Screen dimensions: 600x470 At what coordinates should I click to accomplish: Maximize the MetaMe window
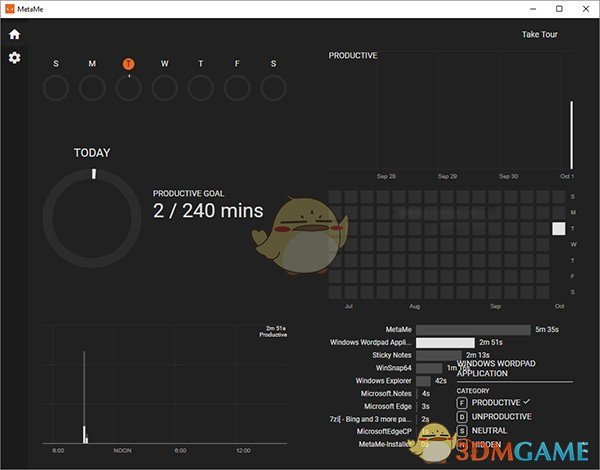pyautogui.click(x=559, y=9)
